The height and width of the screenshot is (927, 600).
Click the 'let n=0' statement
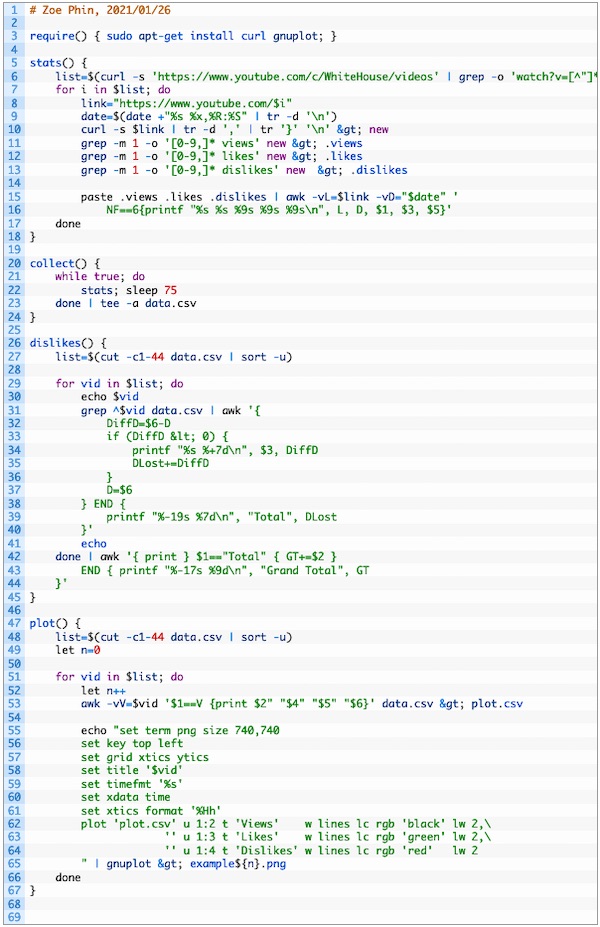pyautogui.click(x=77, y=650)
